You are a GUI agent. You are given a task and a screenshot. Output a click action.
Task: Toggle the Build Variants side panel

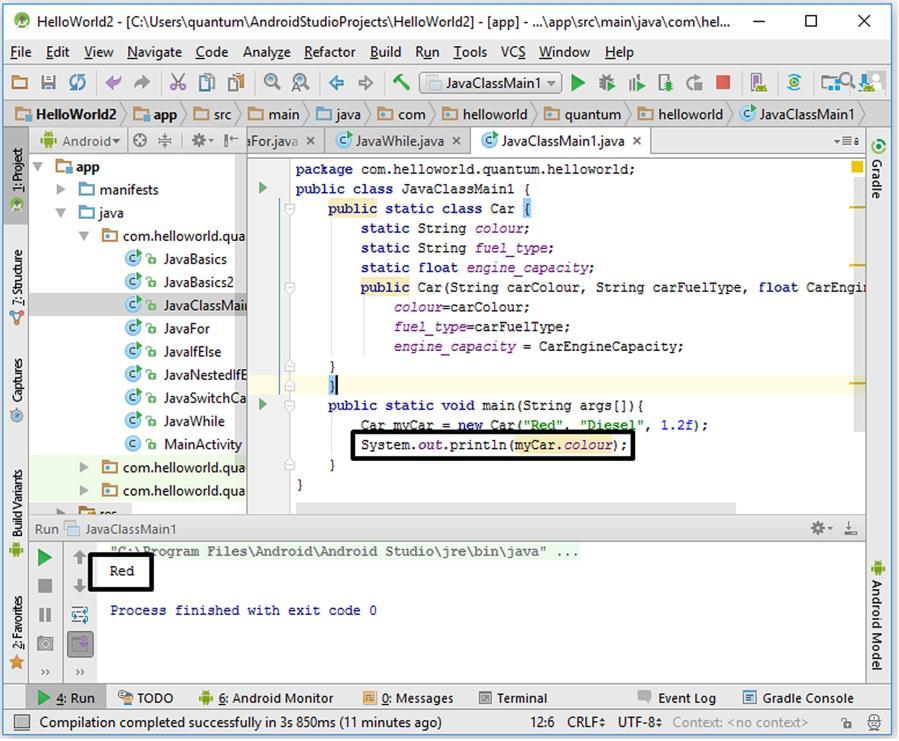tap(17, 513)
